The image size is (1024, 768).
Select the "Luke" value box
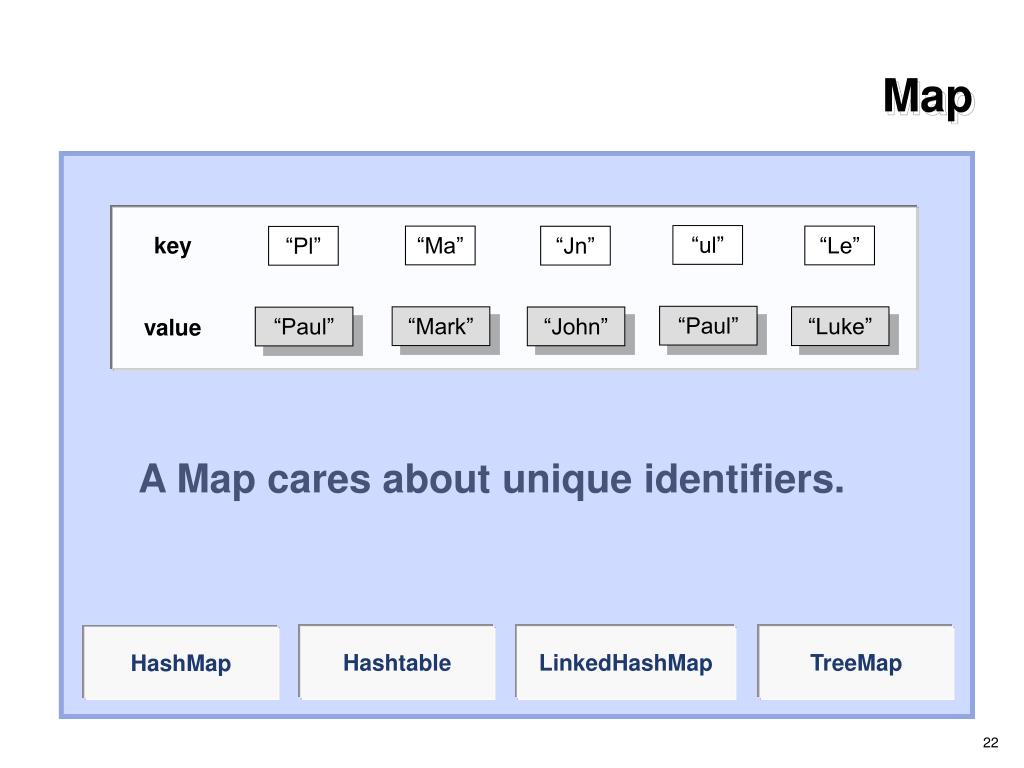coord(840,326)
